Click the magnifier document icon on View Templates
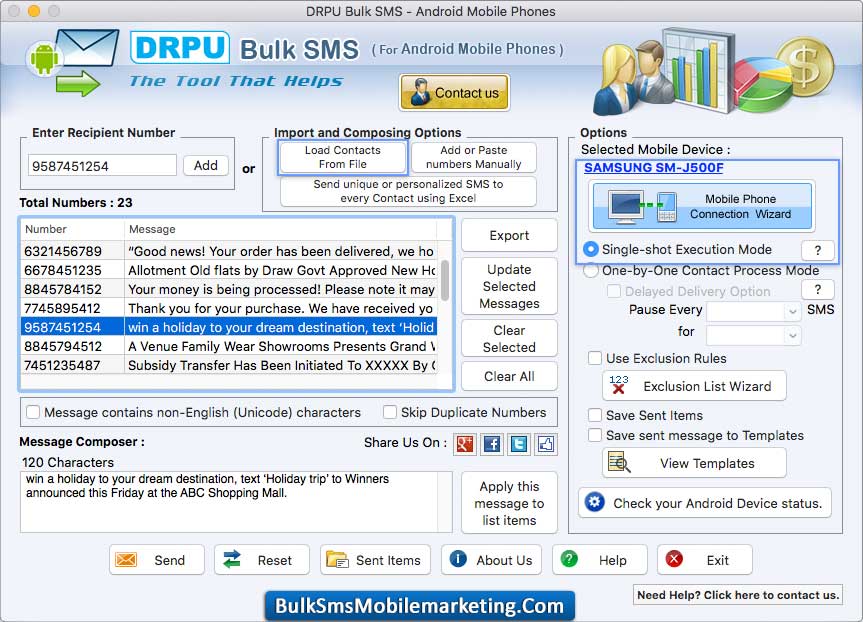The image size is (863, 622). (619, 463)
